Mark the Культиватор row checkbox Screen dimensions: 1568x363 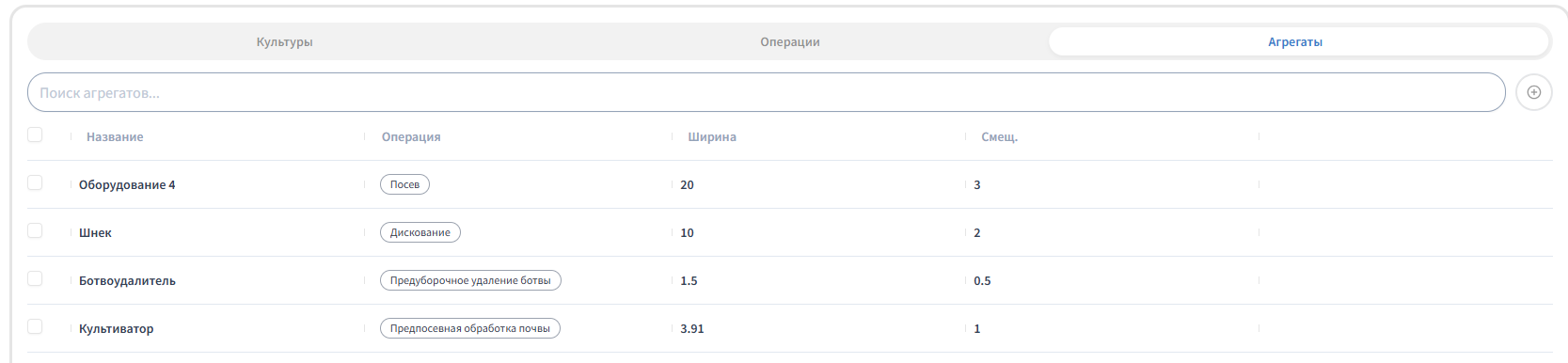tap(35, 326)
